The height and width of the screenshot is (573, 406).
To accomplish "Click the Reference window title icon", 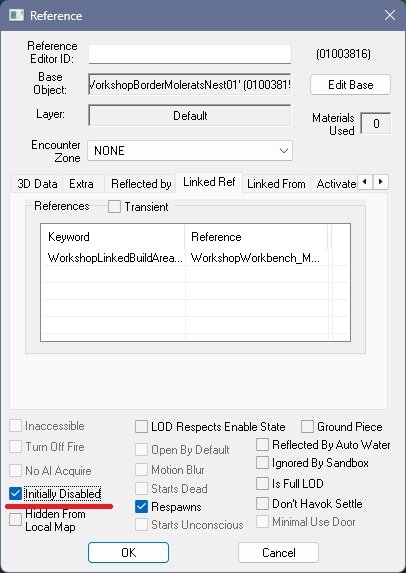I will (x=16, y=15).
